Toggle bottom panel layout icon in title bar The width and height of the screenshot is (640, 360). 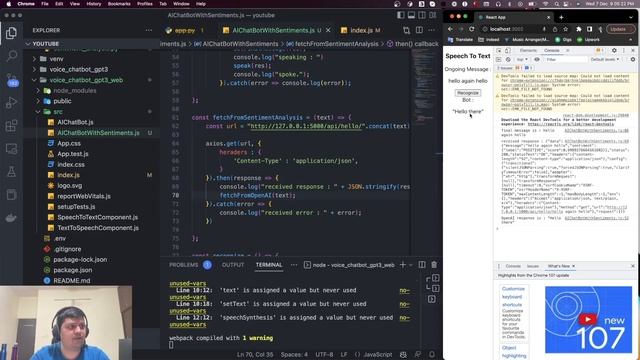coord(411,15)
